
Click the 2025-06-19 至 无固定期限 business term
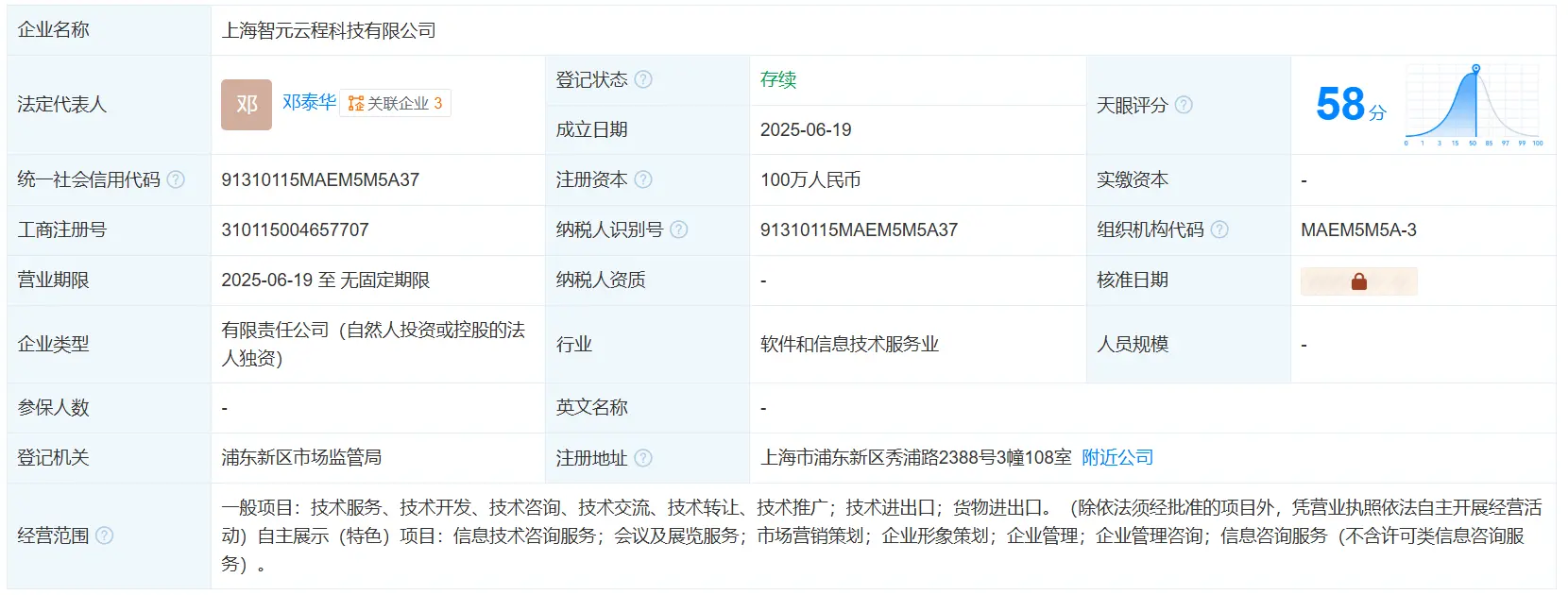point(326,280)
